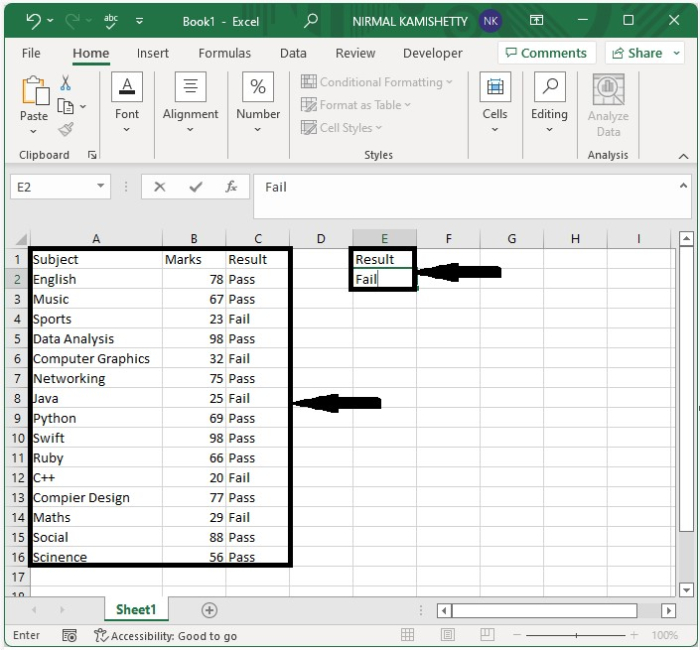
Task: Expand the formula bar chevron
Action: (x=683, y=186)
